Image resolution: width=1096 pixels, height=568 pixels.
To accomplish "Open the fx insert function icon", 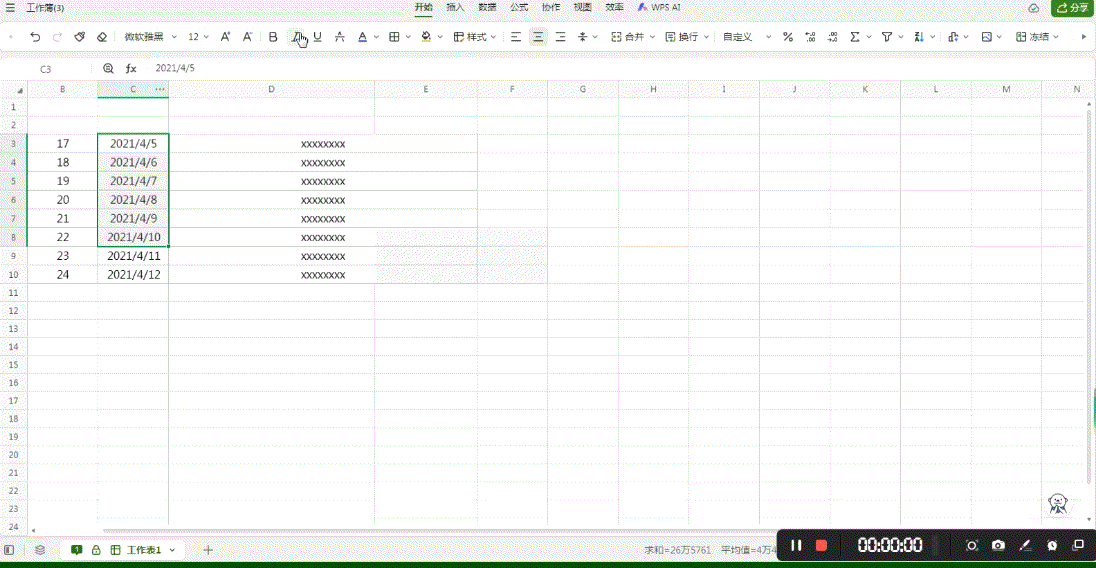I will click(x=131, y=68).
